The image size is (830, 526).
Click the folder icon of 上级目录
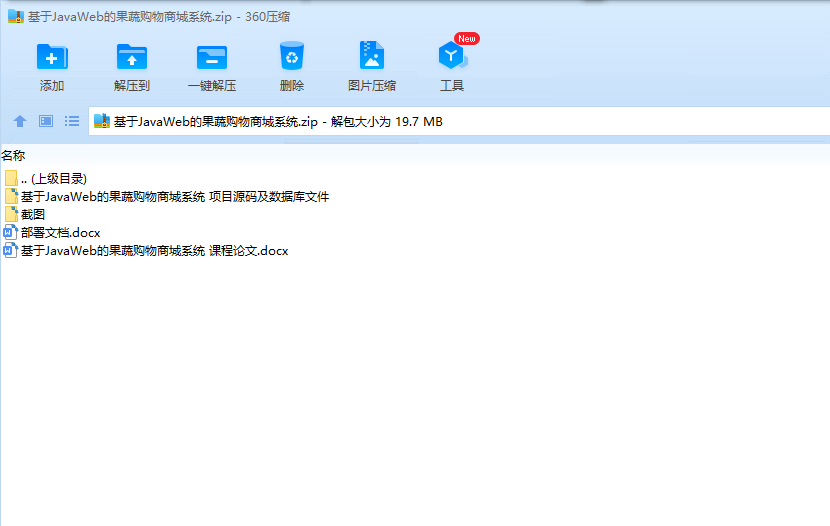11,178
